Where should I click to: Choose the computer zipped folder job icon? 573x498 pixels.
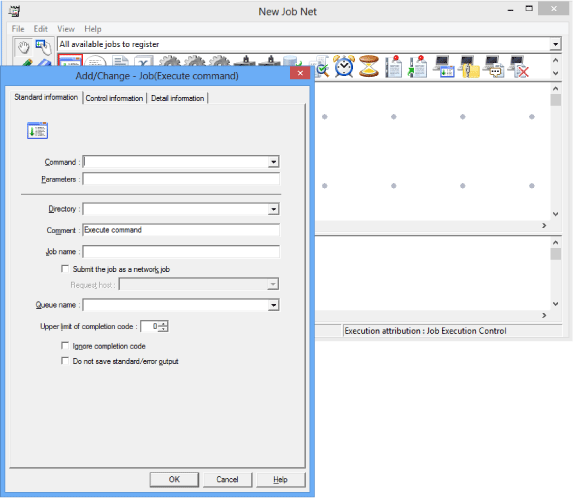(x=469, y=66)
